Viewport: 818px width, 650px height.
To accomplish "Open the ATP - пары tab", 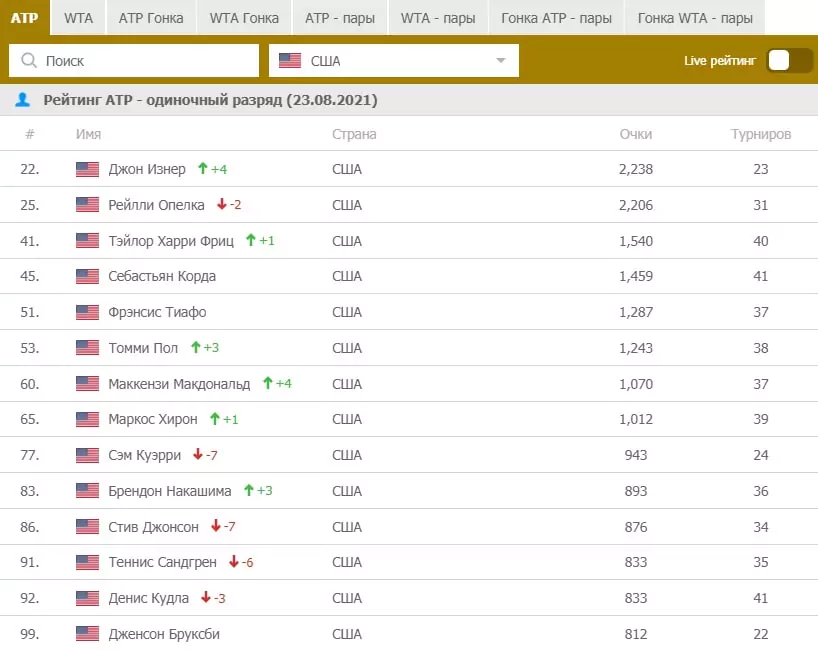I will pos(340,18).
